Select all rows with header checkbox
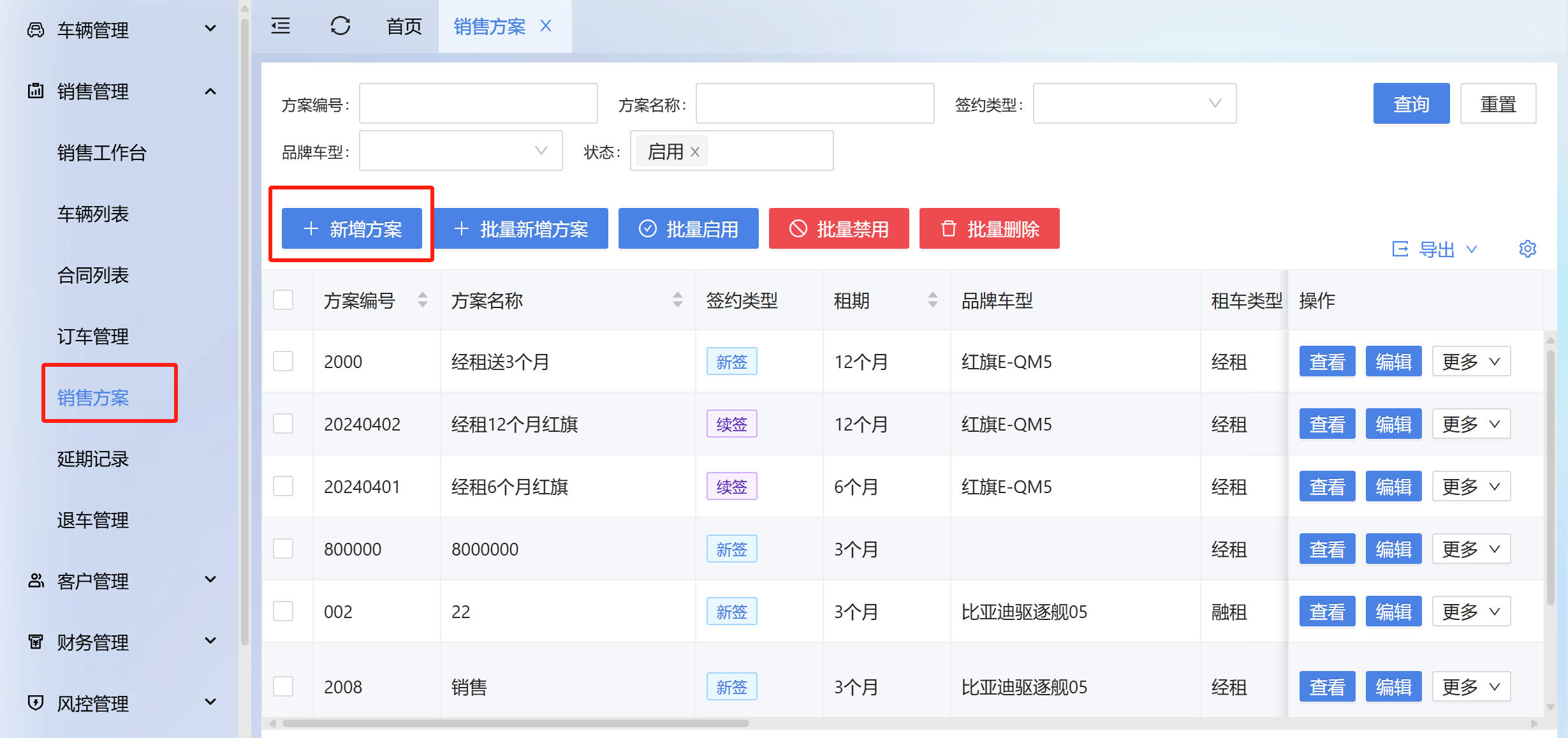This screenshot has width=1568, height=738. 283,300
